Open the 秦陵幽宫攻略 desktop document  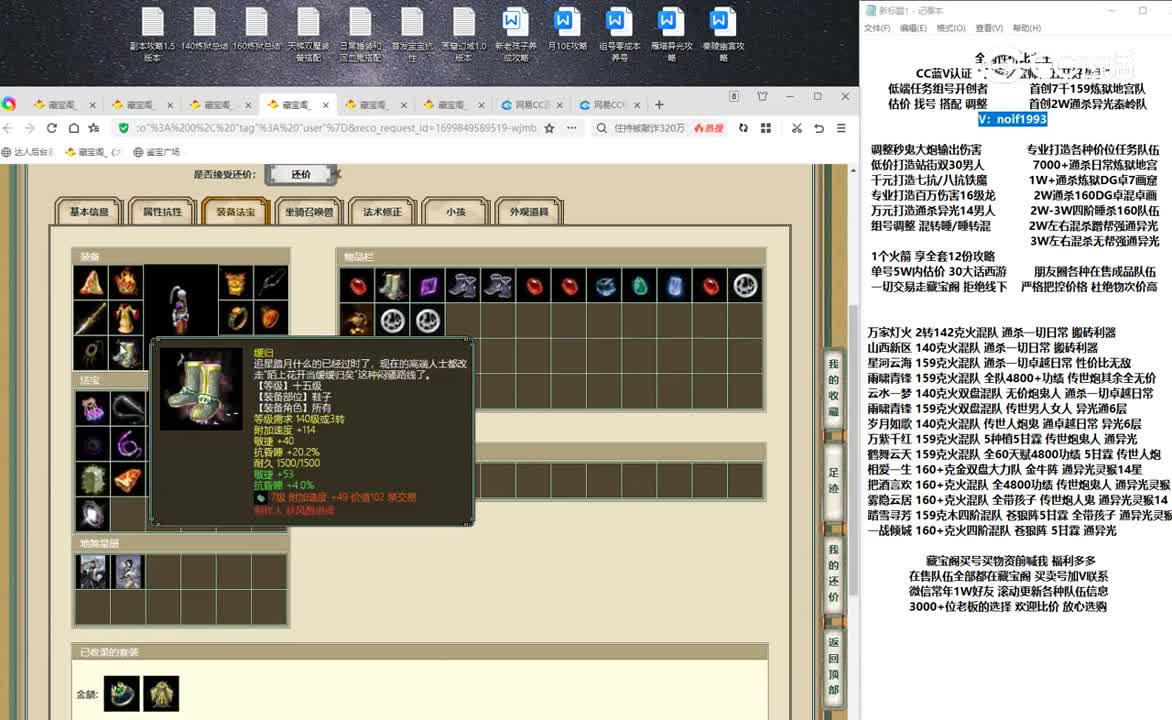pos(723,34)
